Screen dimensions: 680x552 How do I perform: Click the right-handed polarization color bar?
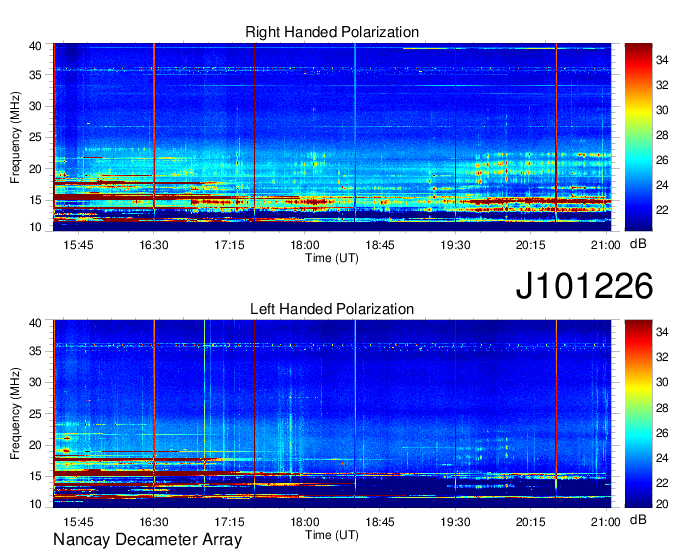coord(638,137)
